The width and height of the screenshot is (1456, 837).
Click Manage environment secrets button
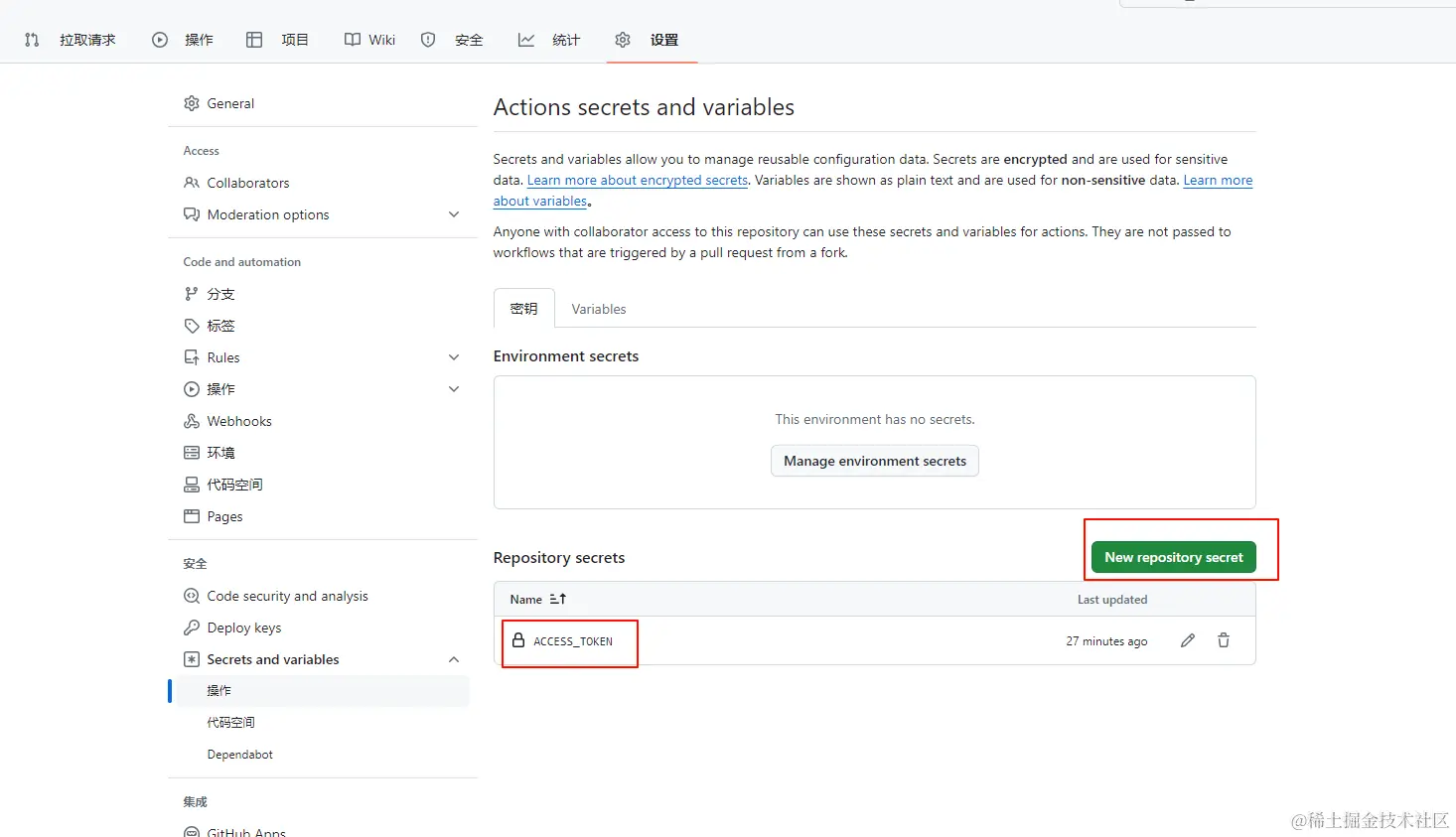874,461
